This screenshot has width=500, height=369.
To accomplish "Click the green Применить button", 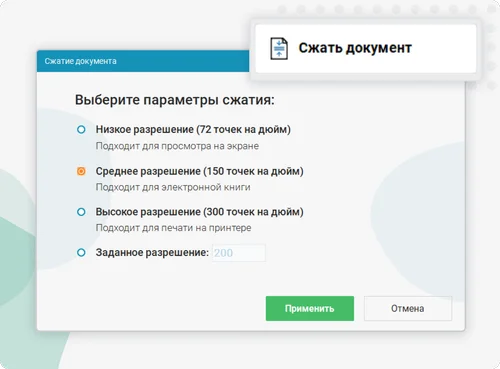I will (310, 308).
